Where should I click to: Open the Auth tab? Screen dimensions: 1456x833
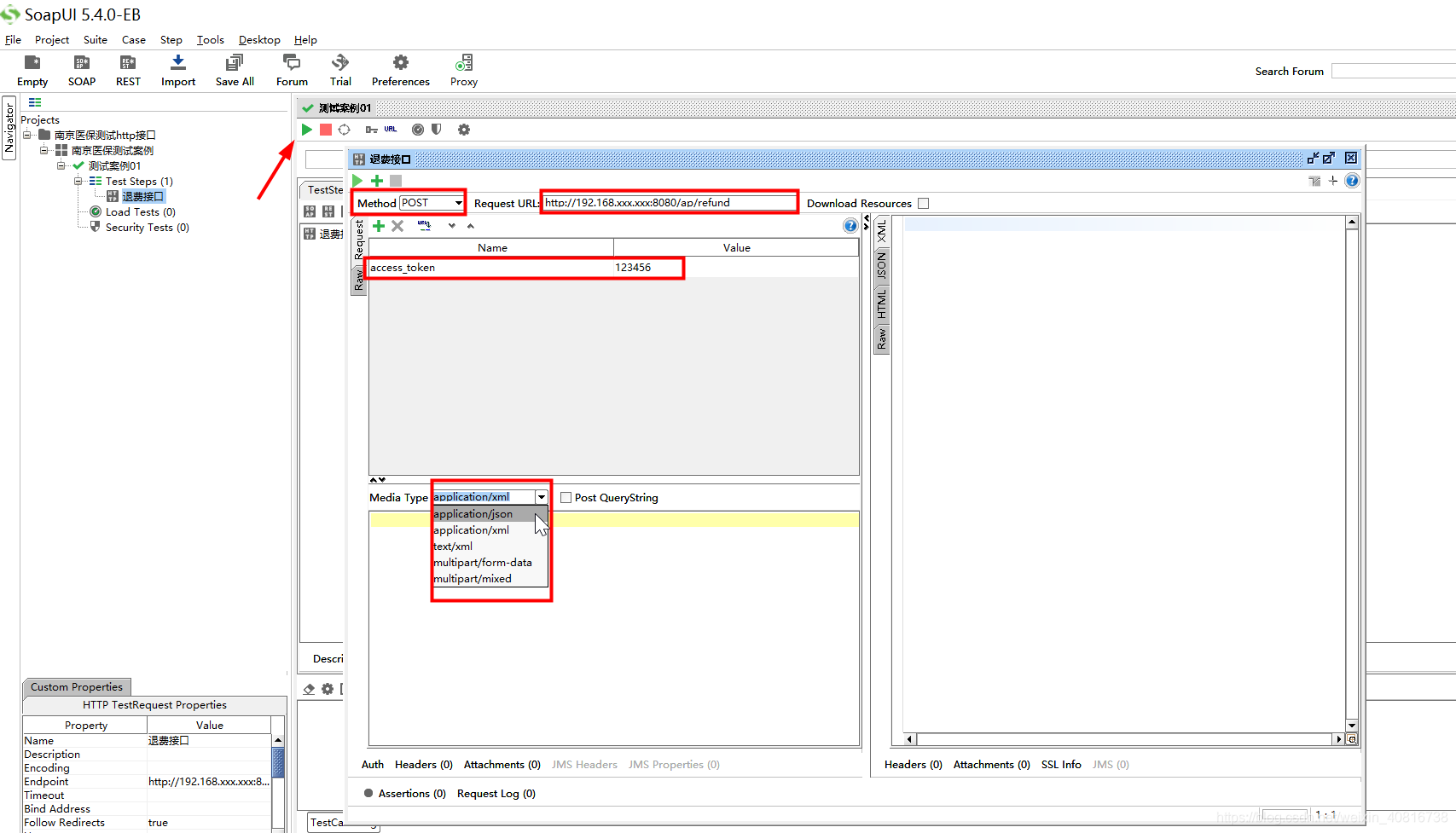(x=373, y=765)
